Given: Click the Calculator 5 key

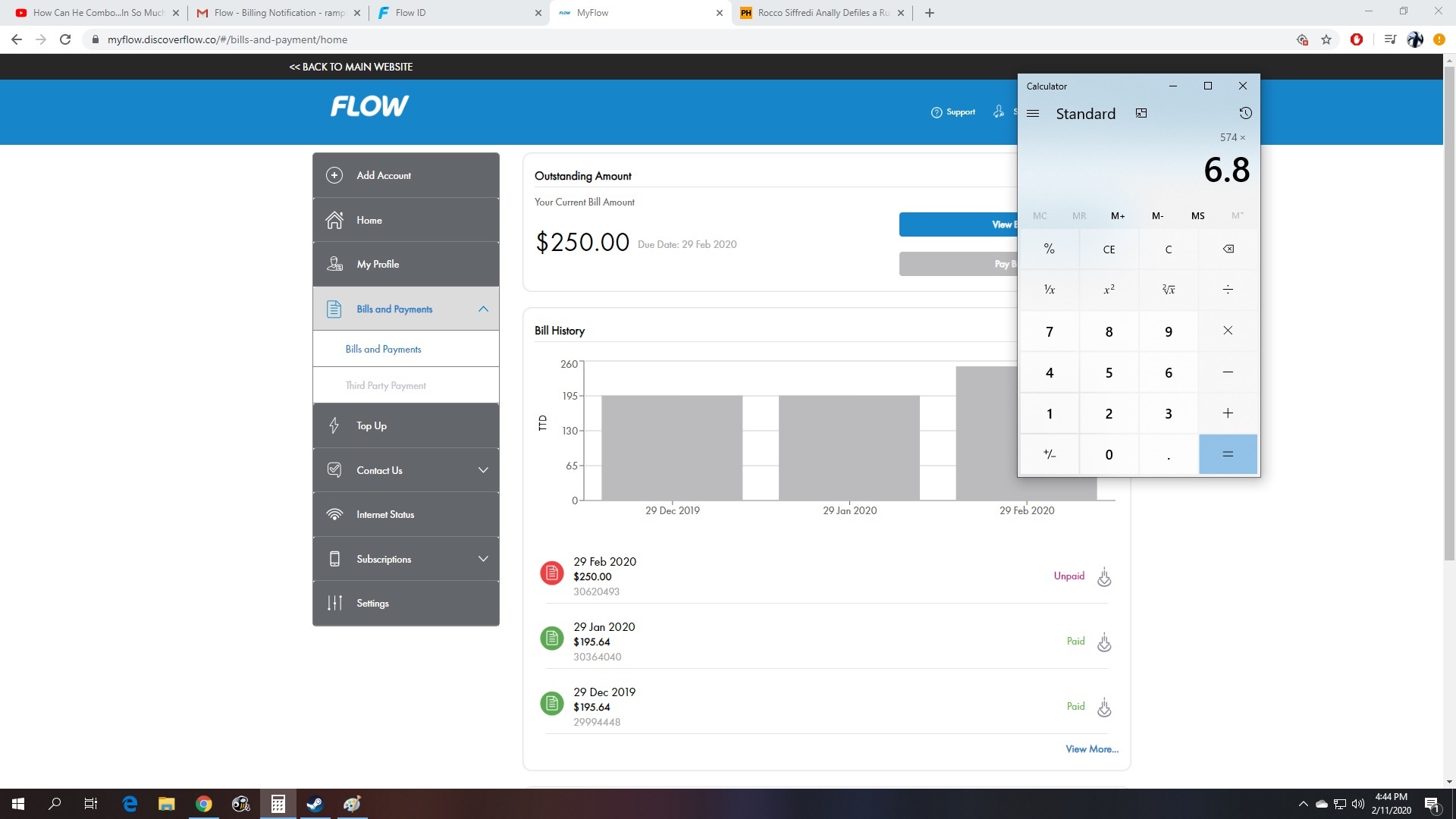Looking at the screenshot, I should coord(1109,372).
